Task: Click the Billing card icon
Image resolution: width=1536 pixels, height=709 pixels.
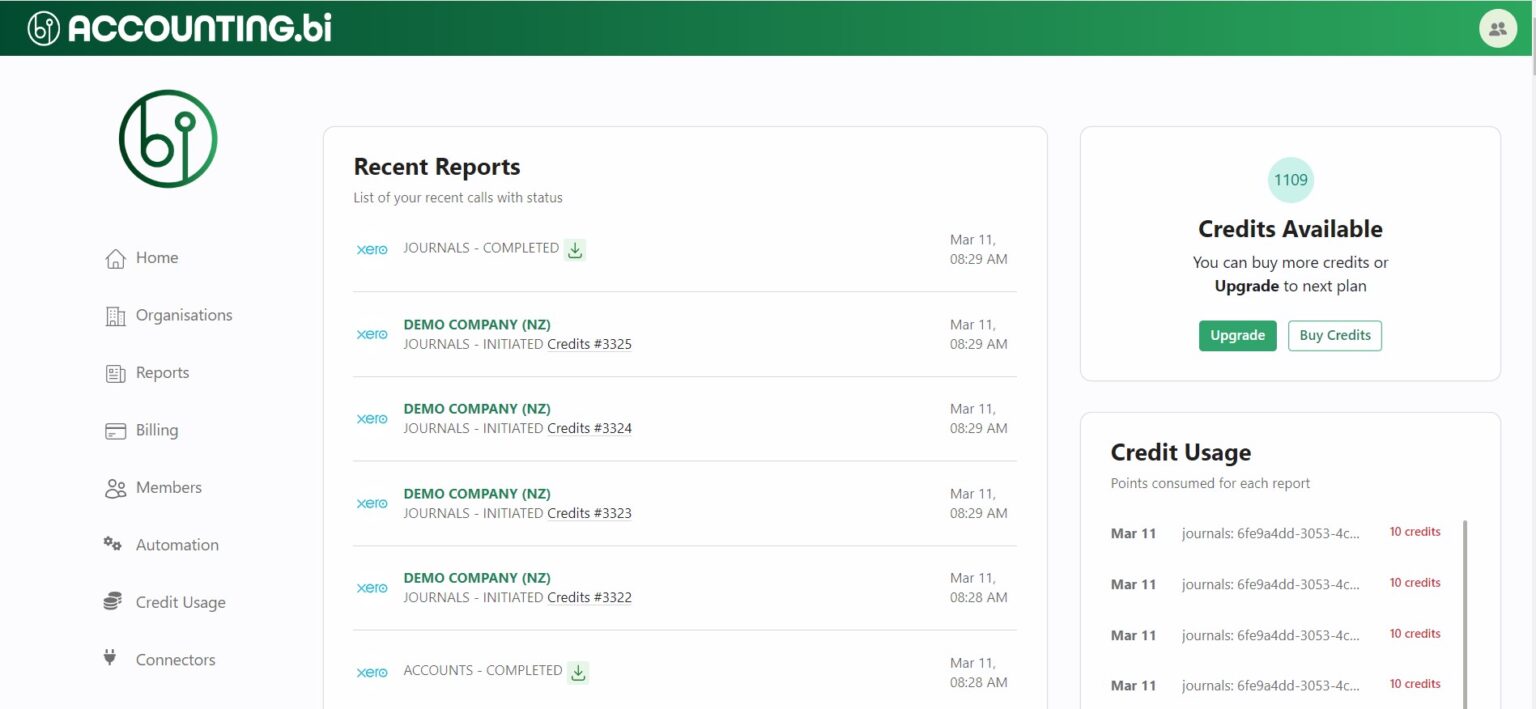Action: (115, 430)
